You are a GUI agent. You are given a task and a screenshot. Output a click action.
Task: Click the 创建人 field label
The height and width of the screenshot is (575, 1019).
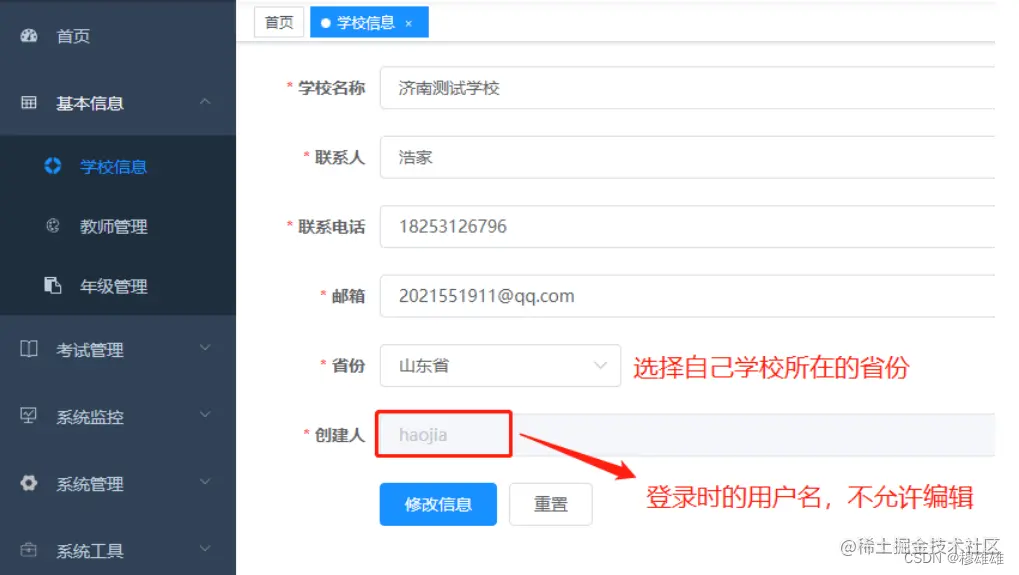click(340, 435)
